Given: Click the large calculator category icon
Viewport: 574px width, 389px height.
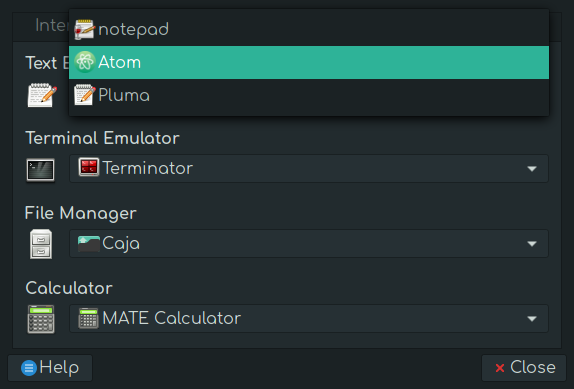Looking at the screenshot, I should pyautogui.click(x=41, y=319).
